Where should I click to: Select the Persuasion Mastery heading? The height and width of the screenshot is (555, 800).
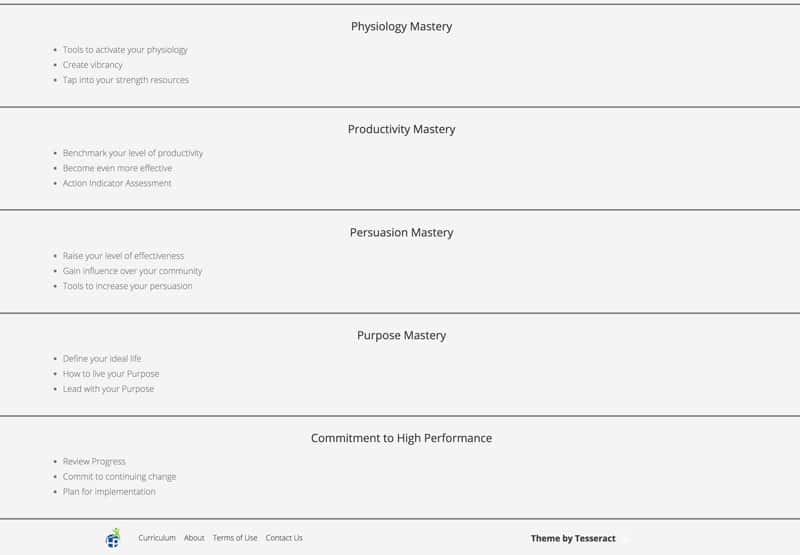pyautogui.click(x=402, y=232)
